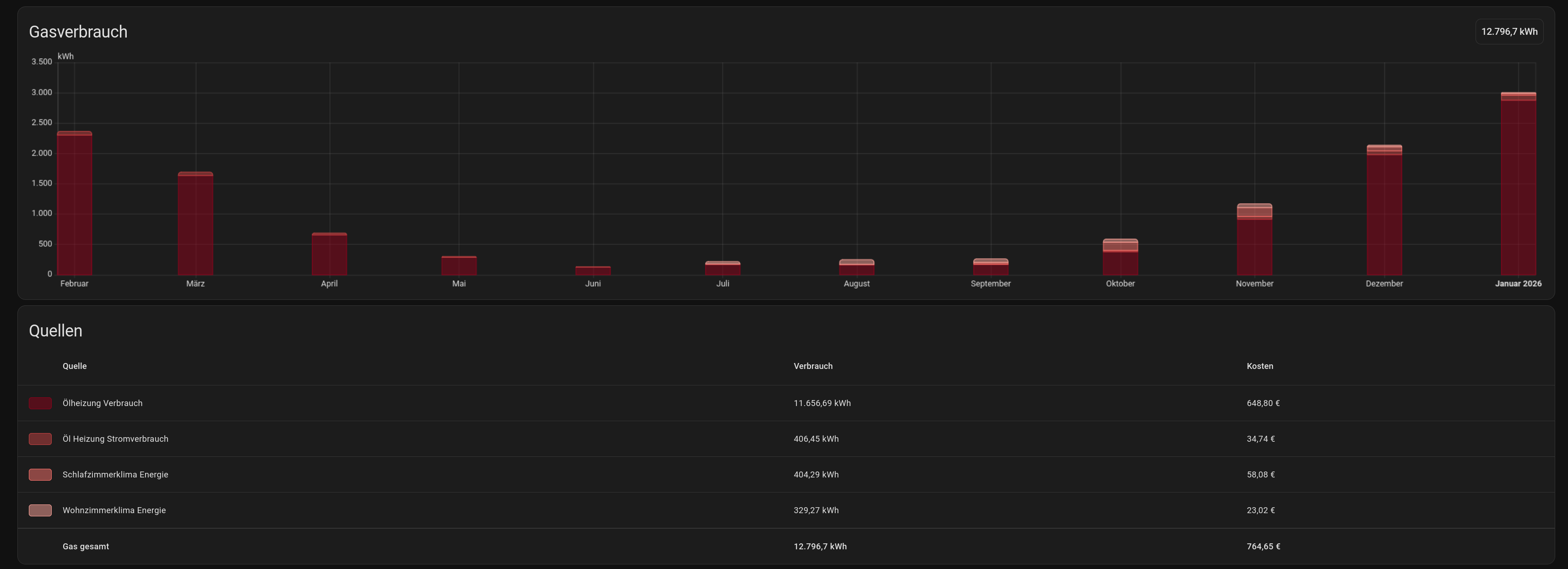Image resolution: width=1568 pixels, height=569 pixels.
Task: Select the Wohnzimmerklima Energie source entry
Action: tap(114, 510)
